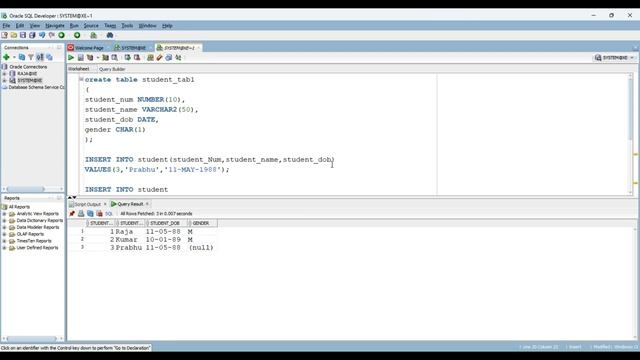The image size is (640, 360).
Task: Click the Redo arrow icon in main toolbar
Action: click(51, 36)
